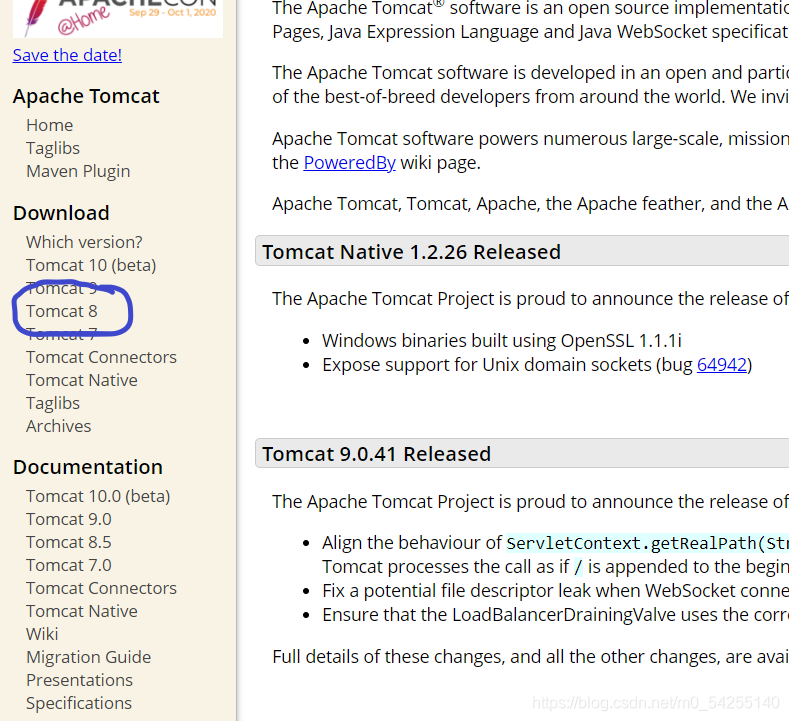View Tomcat 10.0 (beta) documentation

pos(98,496)
